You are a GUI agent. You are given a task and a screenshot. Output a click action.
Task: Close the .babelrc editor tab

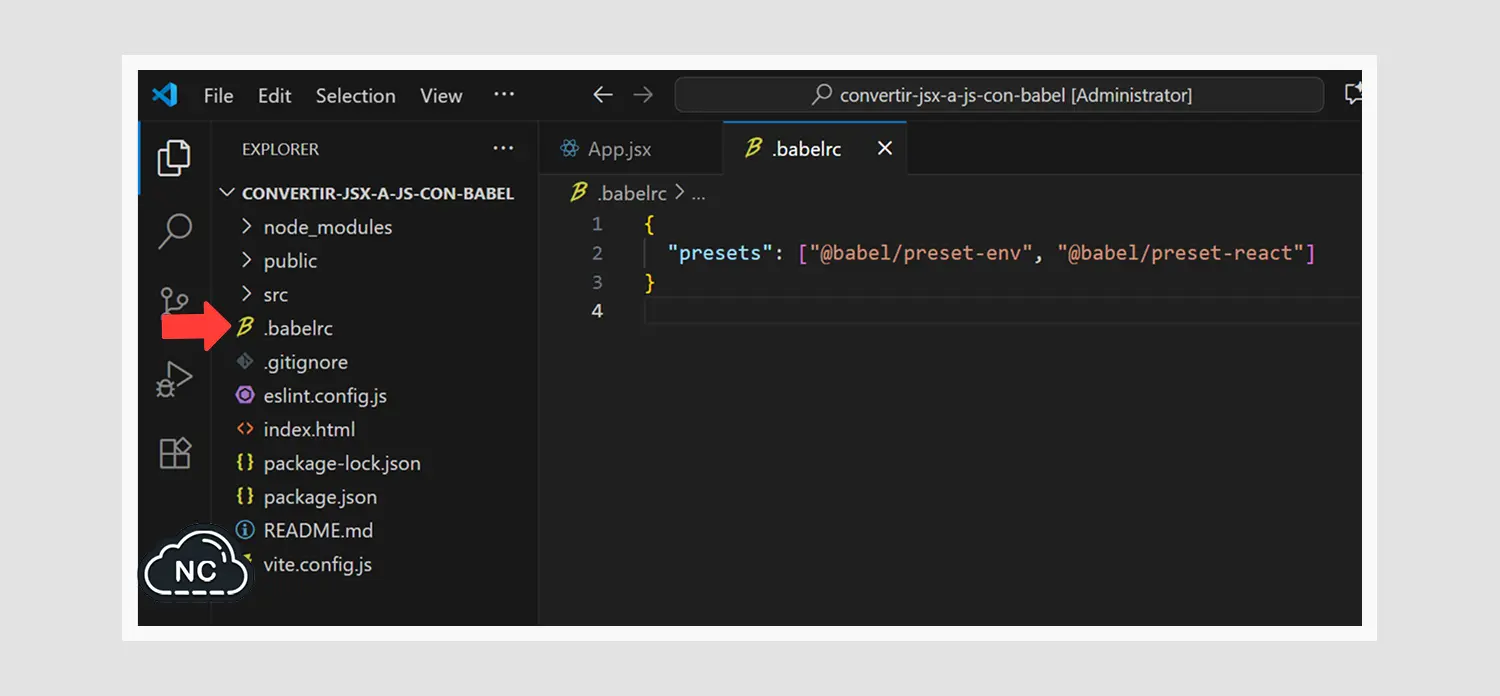pyautogui.click(x=884, y=149)
